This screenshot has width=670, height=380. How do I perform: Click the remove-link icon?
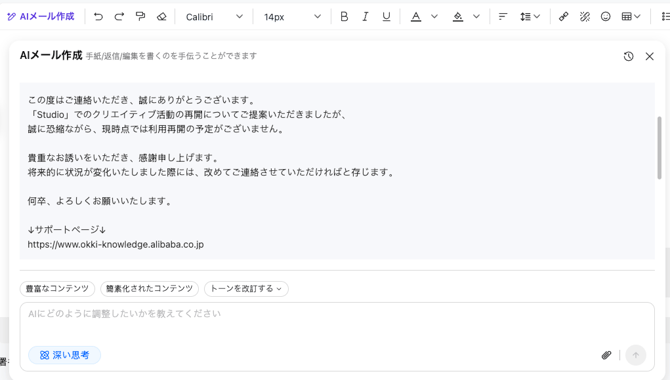585,17
